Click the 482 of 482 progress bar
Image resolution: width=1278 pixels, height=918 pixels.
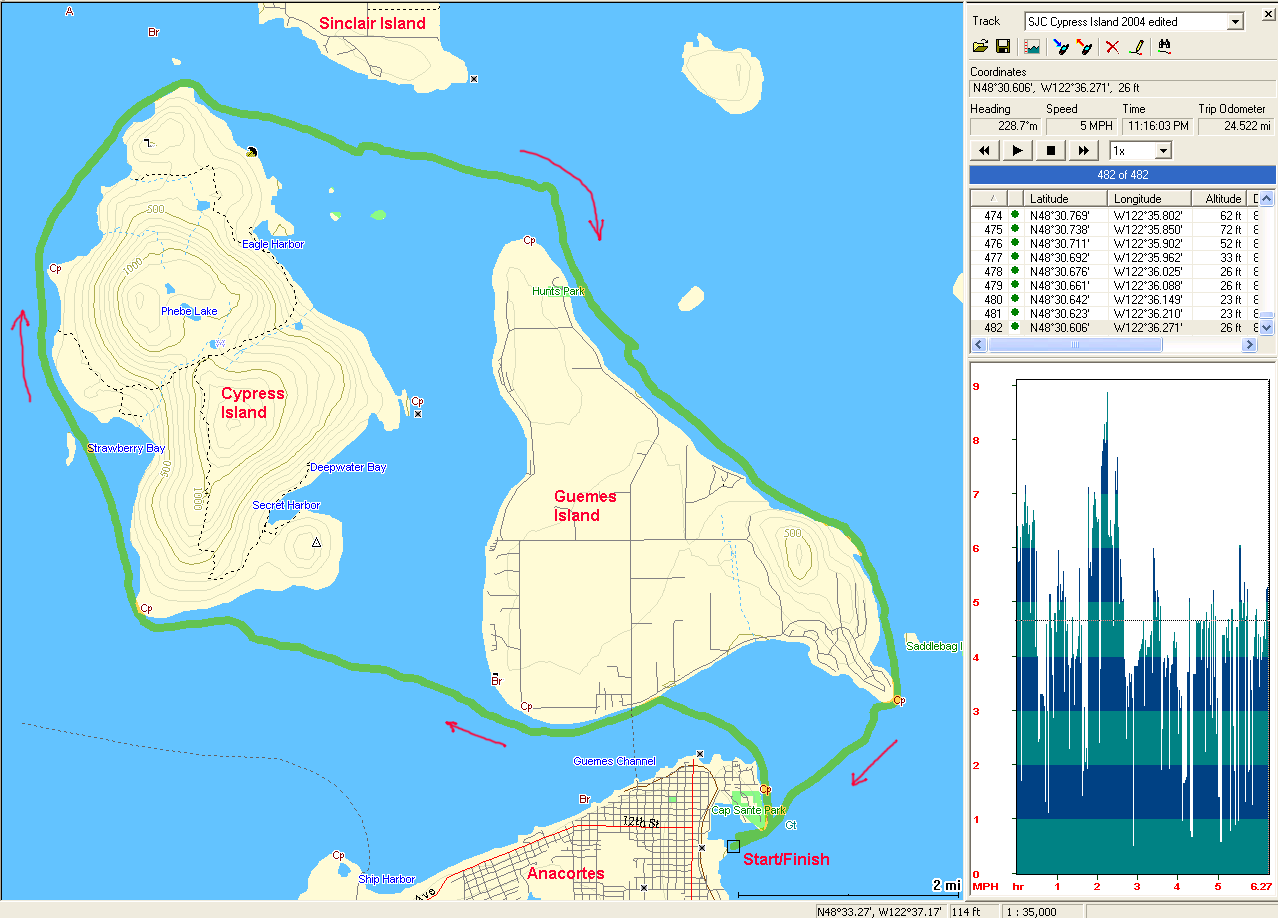tap(1122, 175)
